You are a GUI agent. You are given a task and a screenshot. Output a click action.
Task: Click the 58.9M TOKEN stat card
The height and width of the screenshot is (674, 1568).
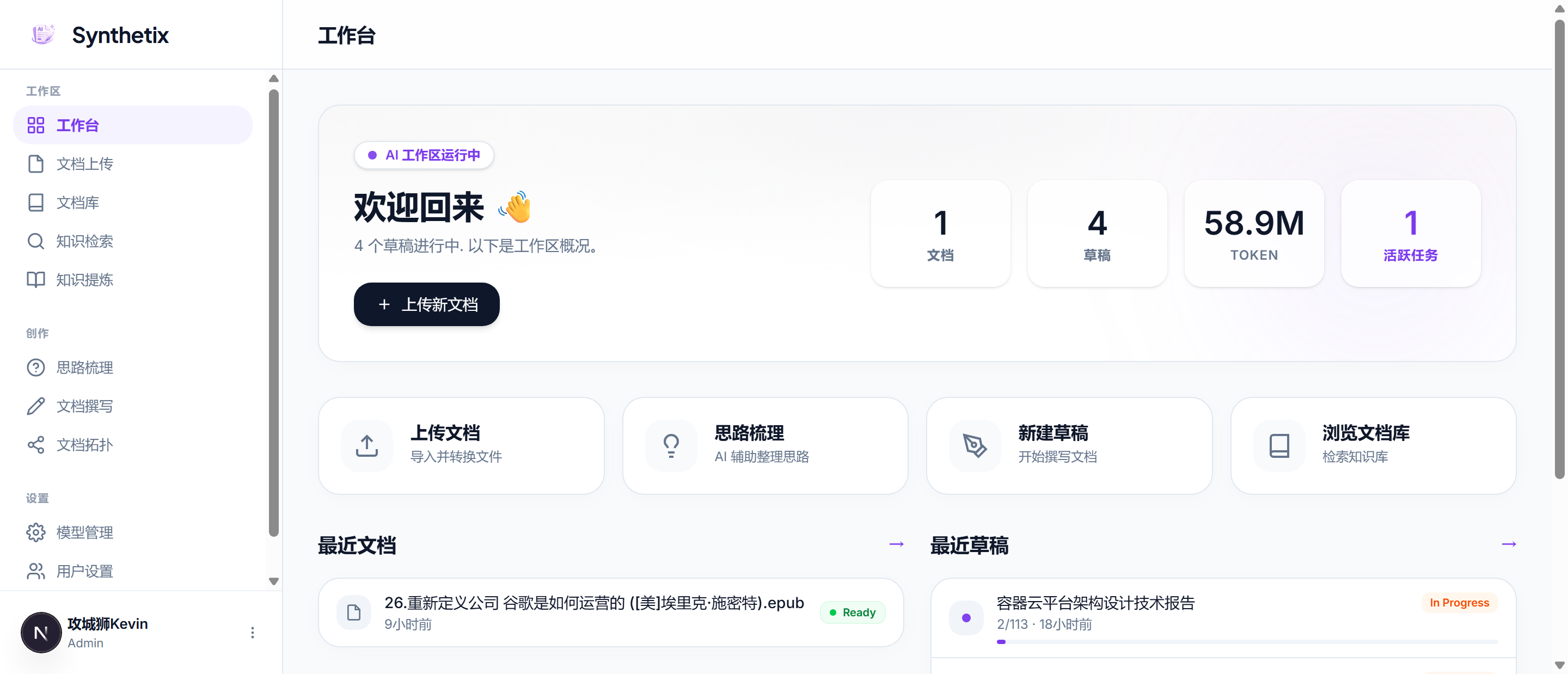(1254, 233)
